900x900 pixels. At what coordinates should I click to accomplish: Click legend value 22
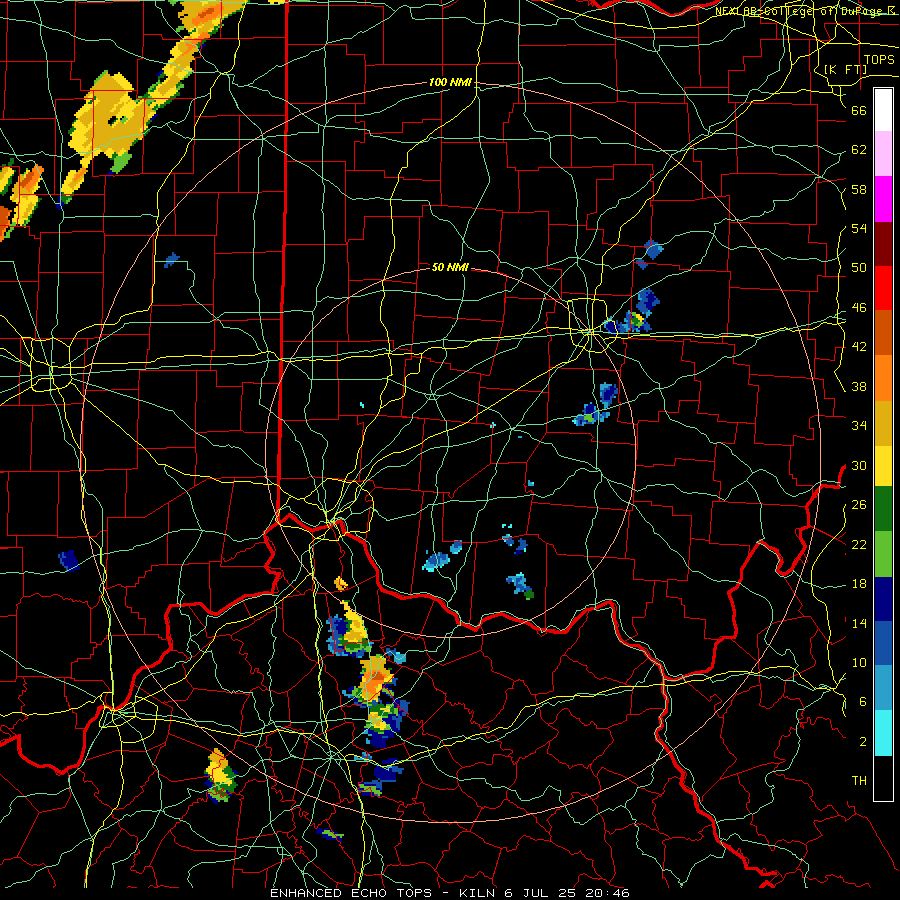pos(859,544)
